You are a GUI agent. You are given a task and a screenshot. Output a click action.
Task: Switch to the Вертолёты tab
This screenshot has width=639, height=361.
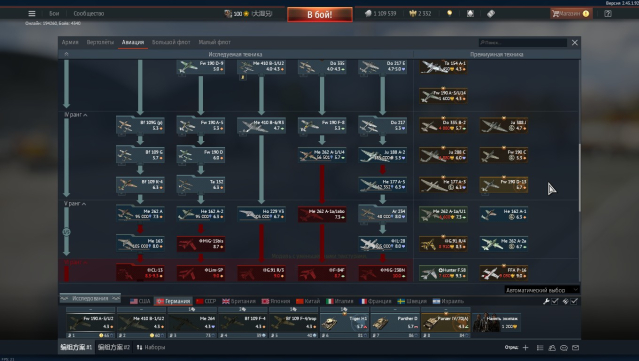pos(100,42)
